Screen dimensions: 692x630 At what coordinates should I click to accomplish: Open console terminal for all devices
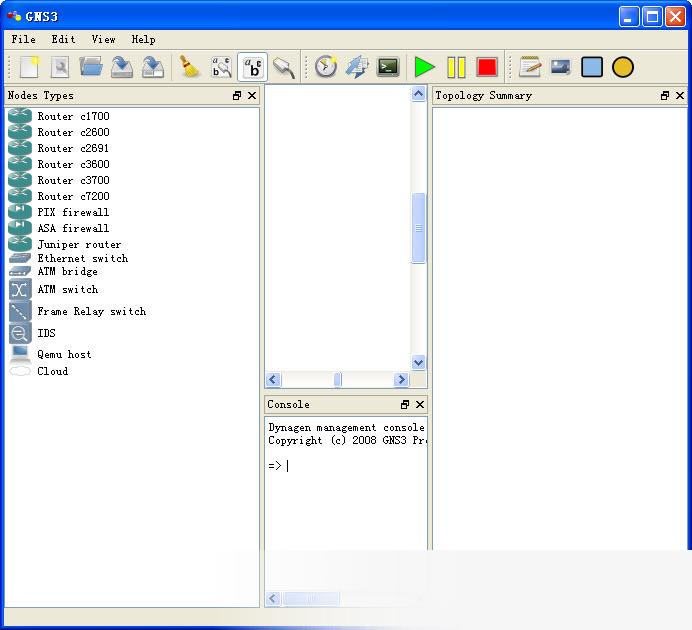click(388, 68)
